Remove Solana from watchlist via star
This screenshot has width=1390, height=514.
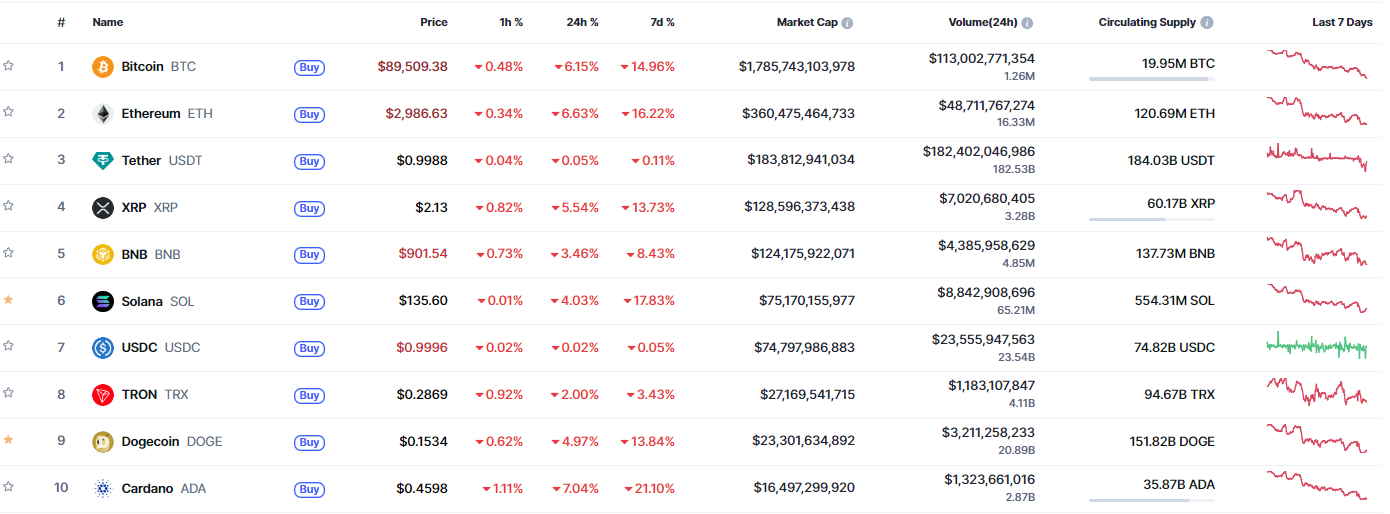9,300
